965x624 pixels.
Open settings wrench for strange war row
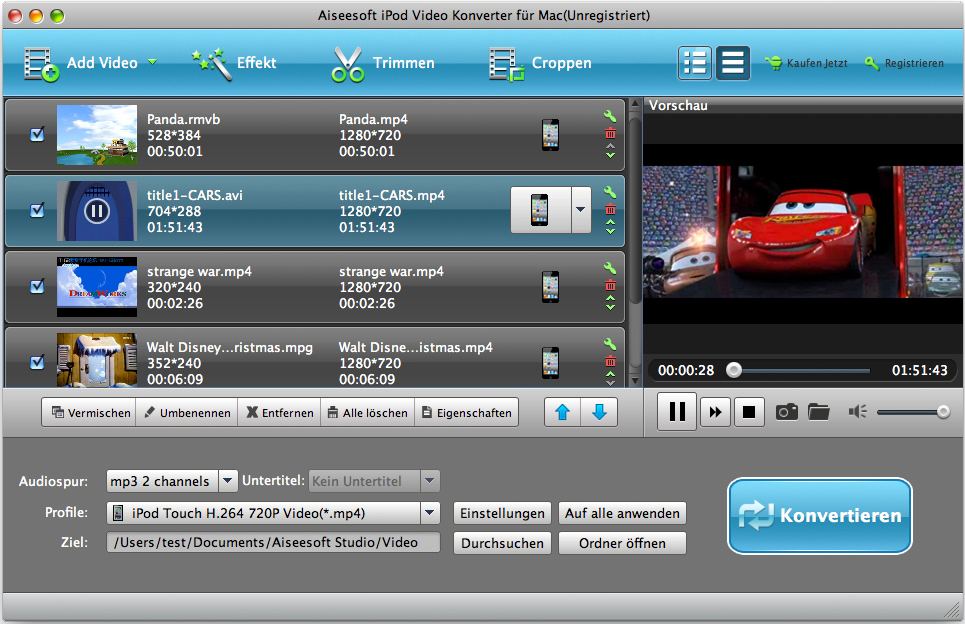coord(610,268)
